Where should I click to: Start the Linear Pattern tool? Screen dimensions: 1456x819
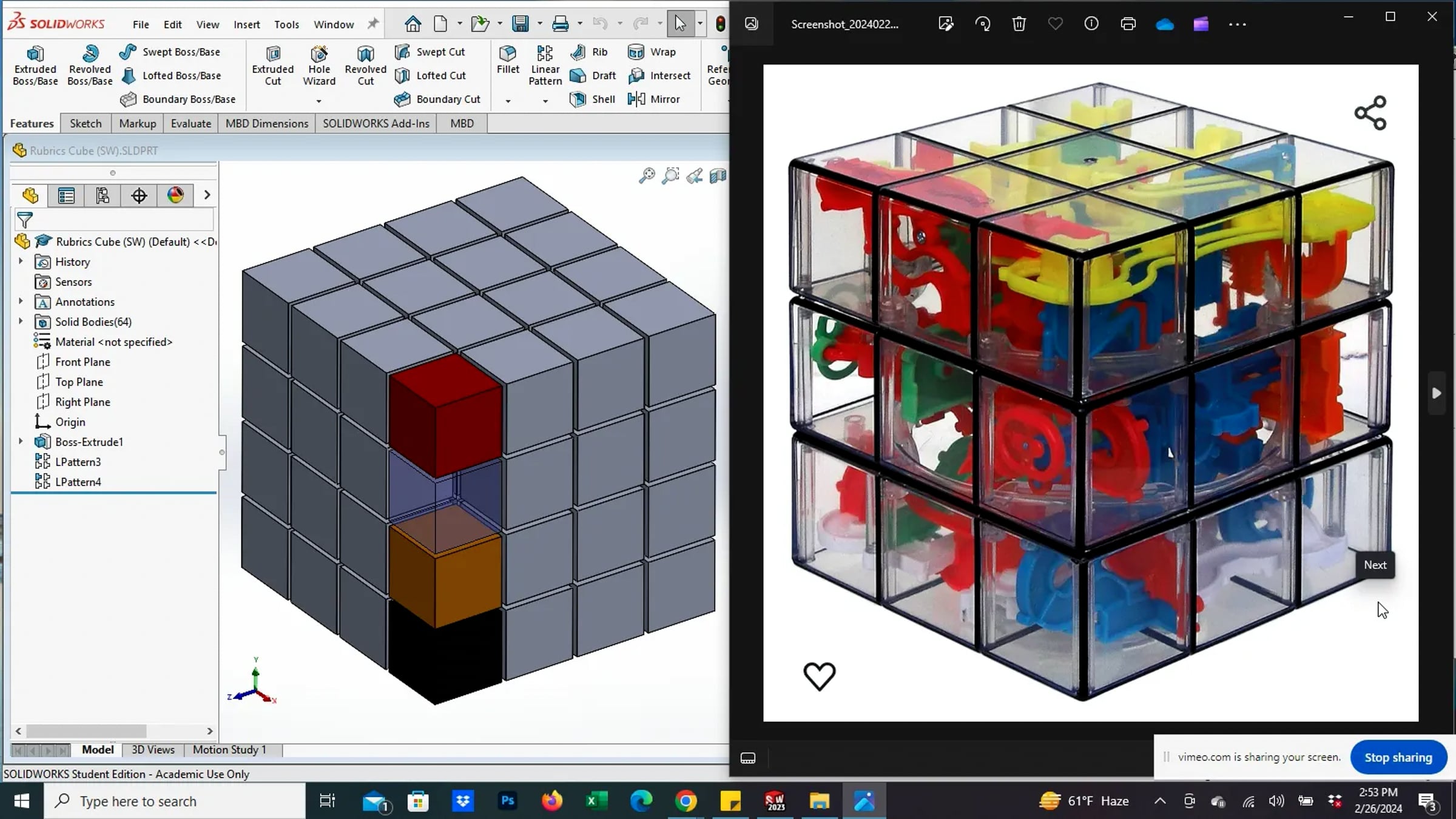point(545,66)
